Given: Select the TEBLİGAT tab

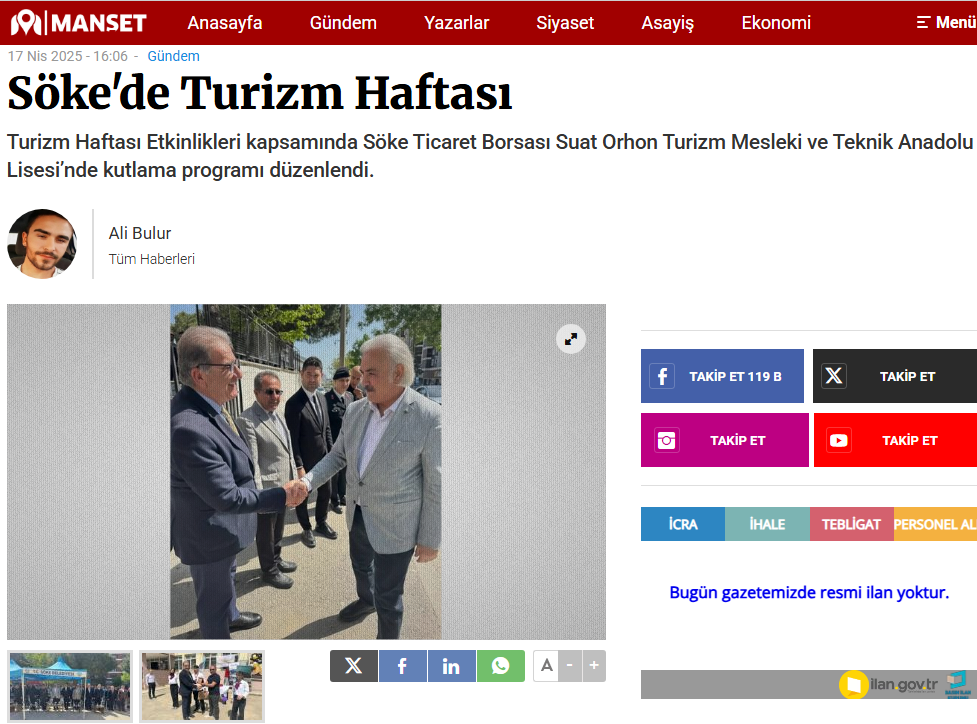Looking at the screenshot, I should (x=851, y=524).
